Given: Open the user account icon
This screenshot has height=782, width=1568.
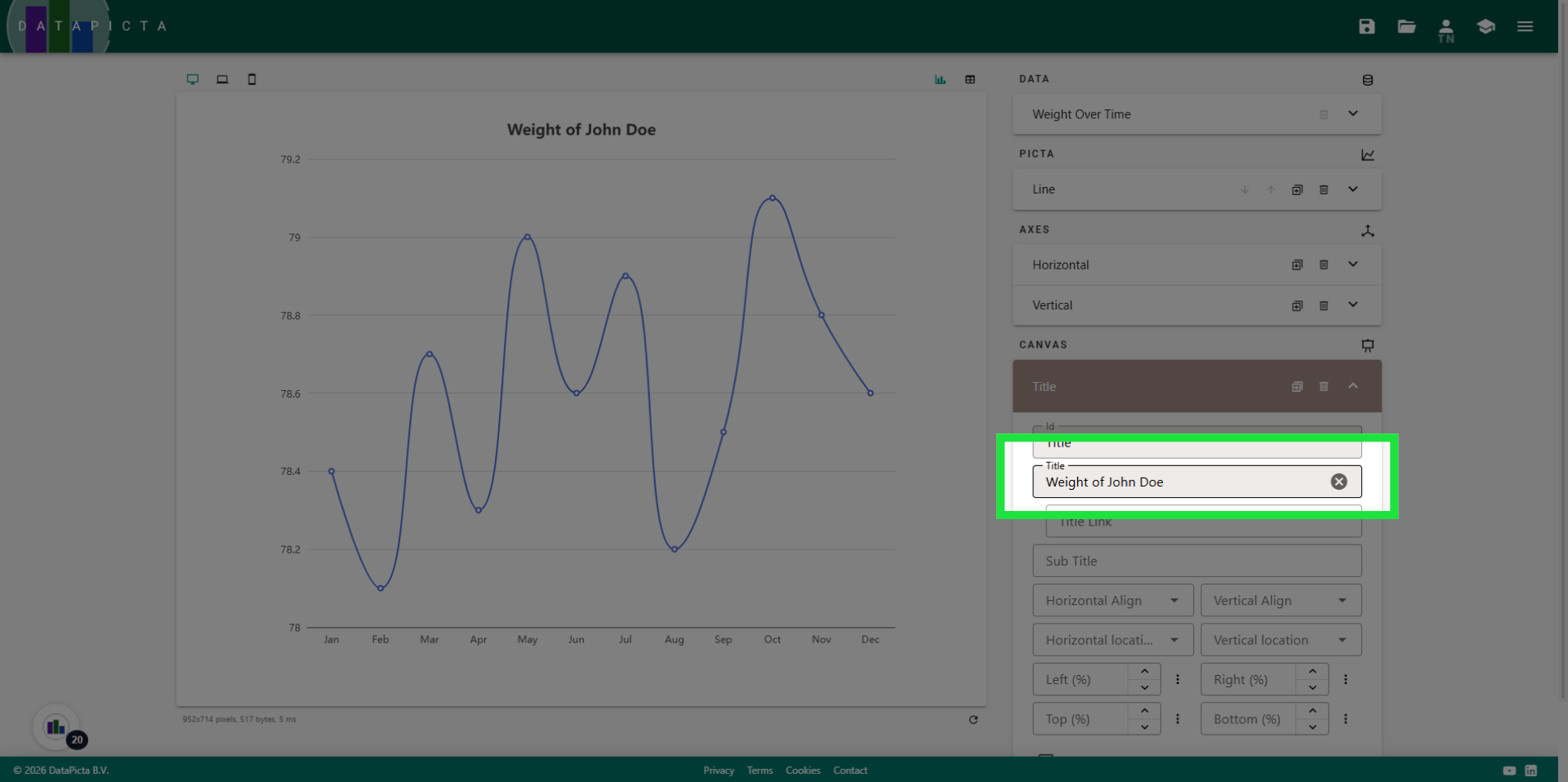Looking at the screenshot, I should [1445, 29].
